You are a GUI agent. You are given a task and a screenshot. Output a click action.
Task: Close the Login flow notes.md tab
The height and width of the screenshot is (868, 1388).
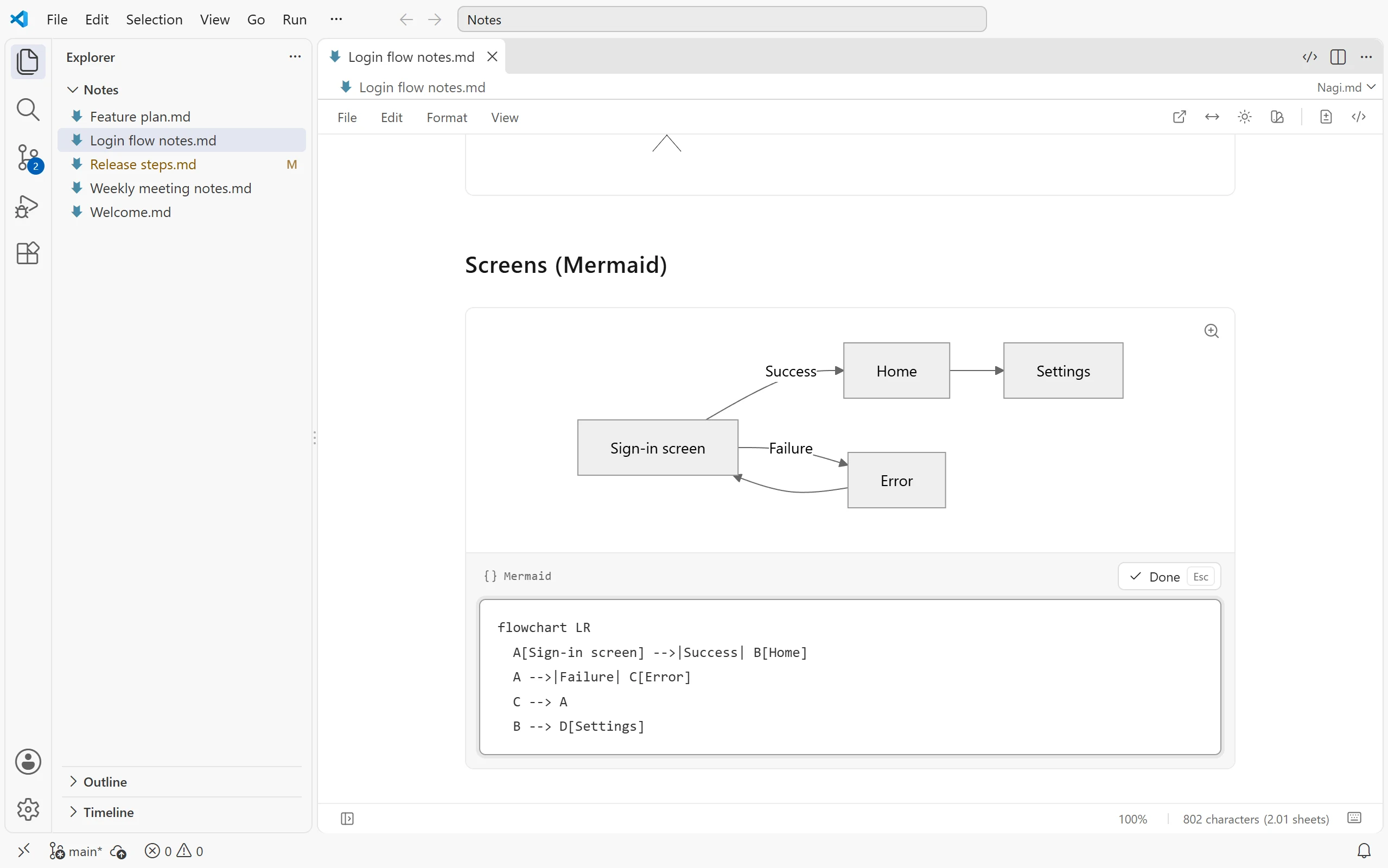coord(492,57)
